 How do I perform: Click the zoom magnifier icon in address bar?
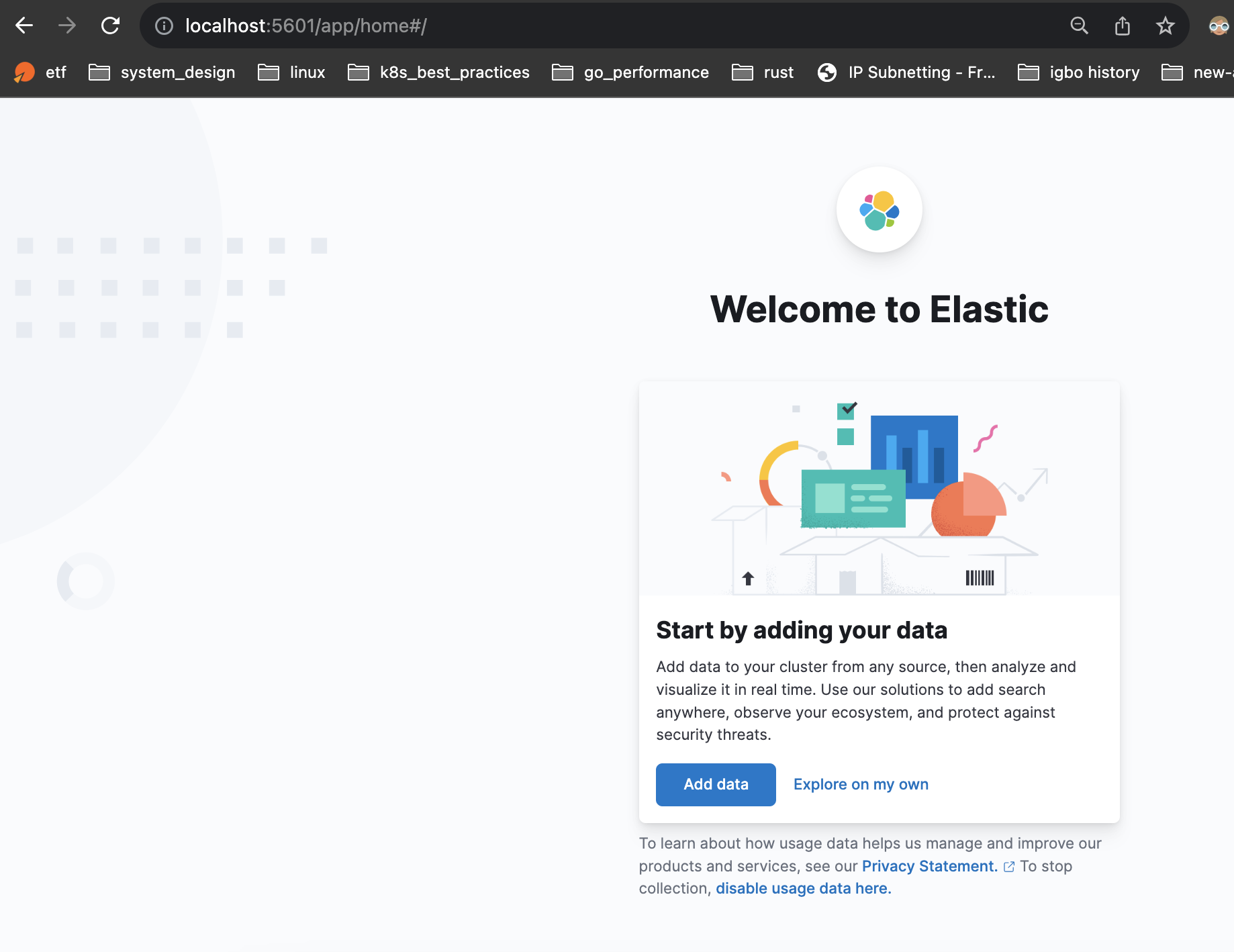[1079, 26]
